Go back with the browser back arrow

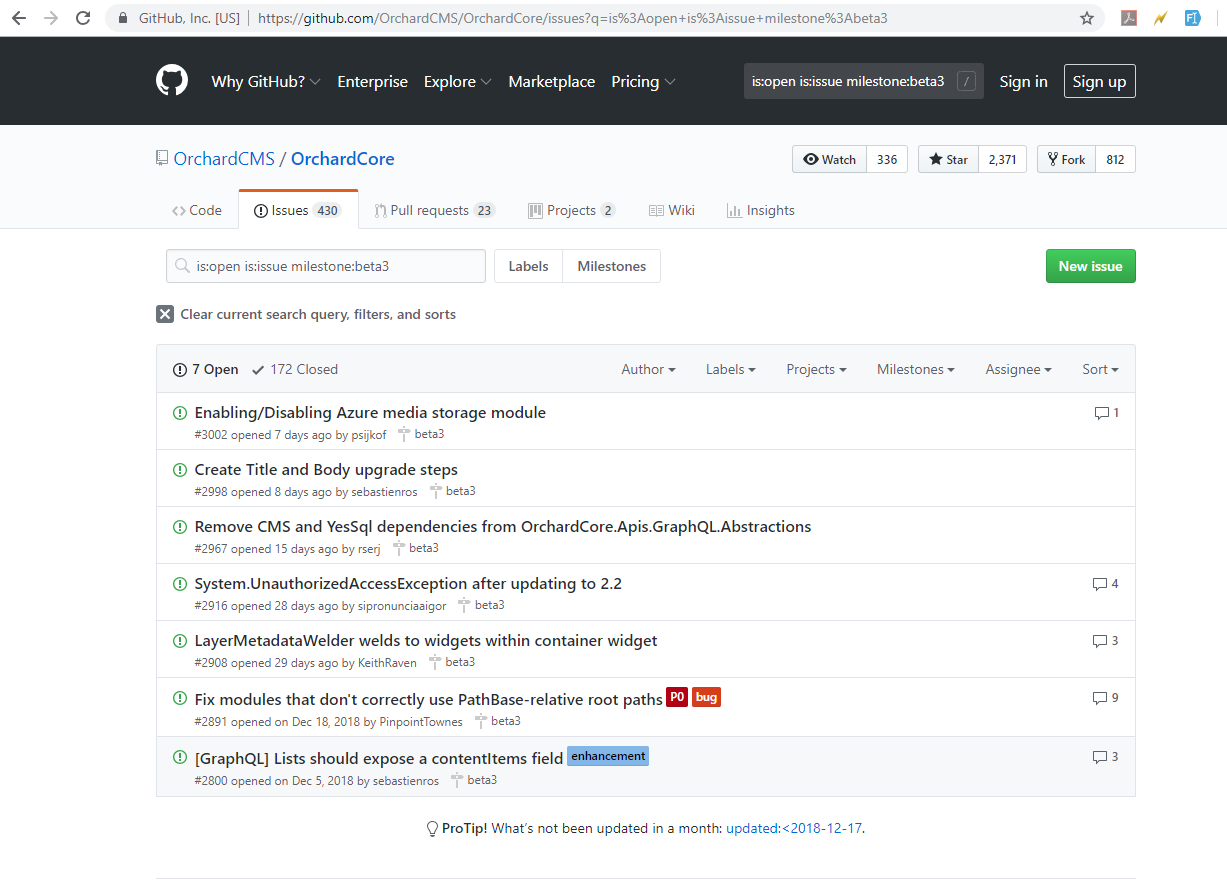pyautogui.click(x=19, y=18)
